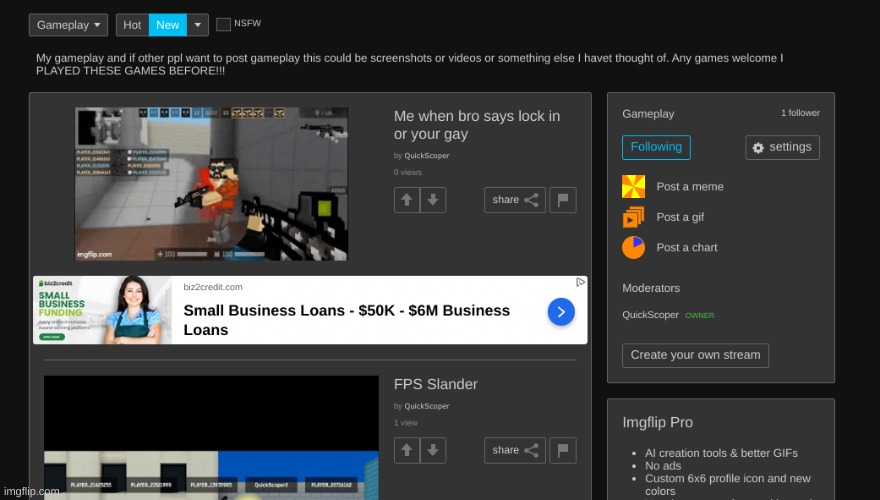Enable the NSFW checkbox
This screenshot has width=880, height=500.
[223, 24]
